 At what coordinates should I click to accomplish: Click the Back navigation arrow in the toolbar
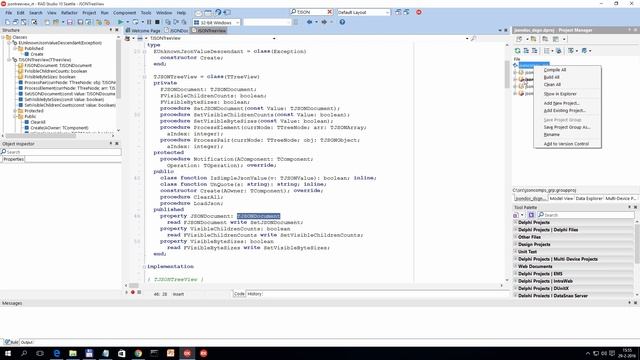[309, 22]
